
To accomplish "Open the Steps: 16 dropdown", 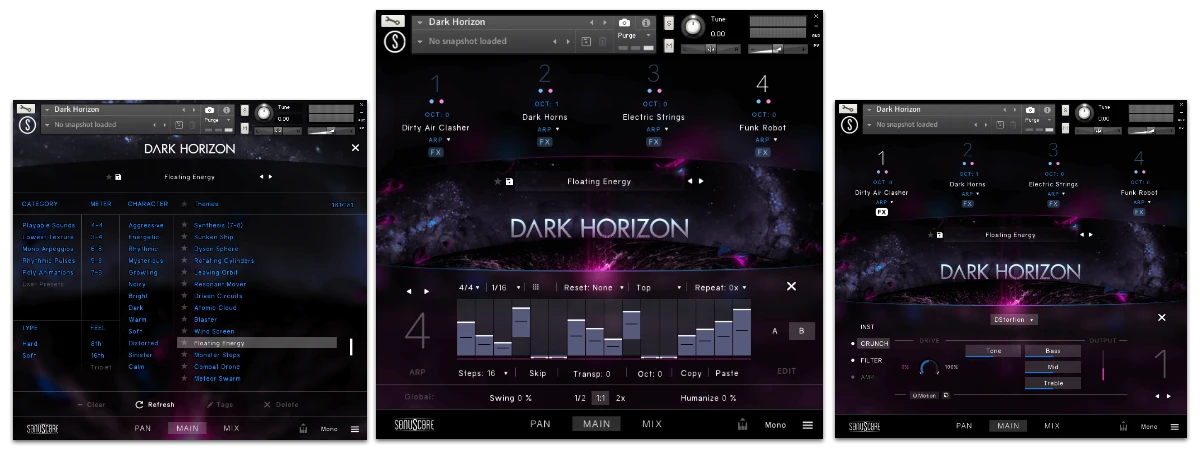I will pyautogui.click(x=483, y=373).
